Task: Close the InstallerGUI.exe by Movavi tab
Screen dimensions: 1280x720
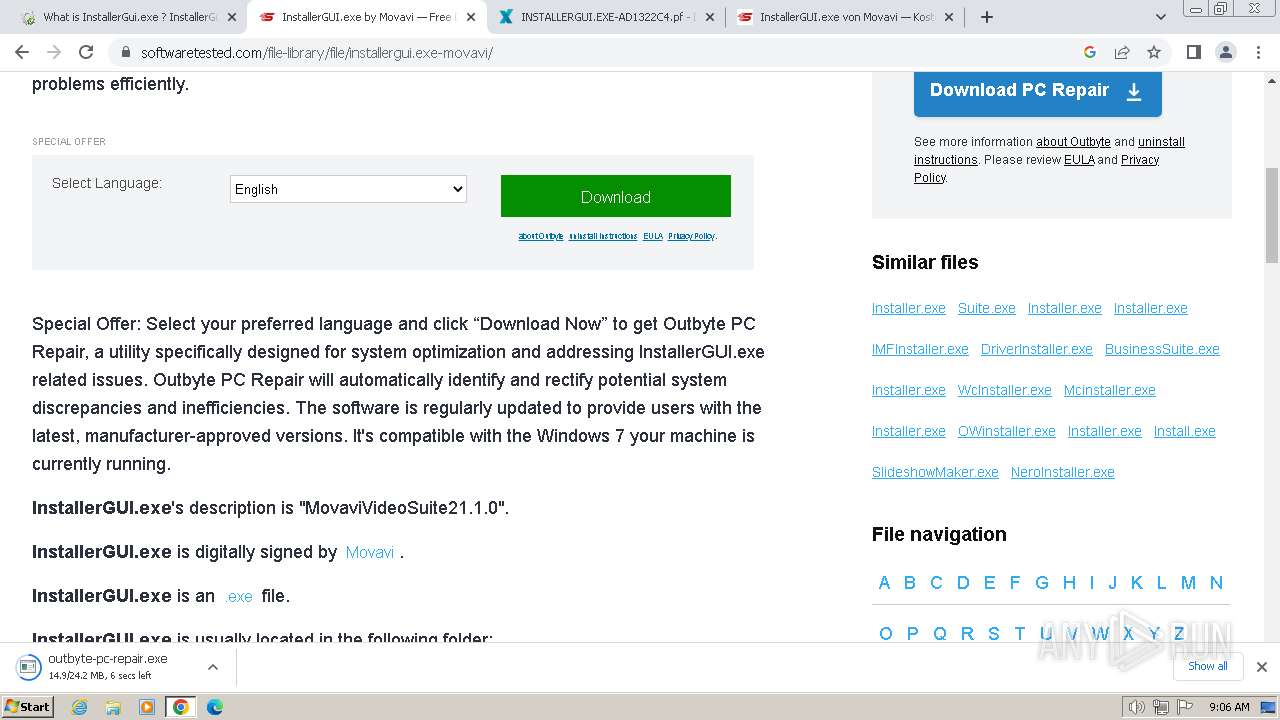Action: (x=470, y=17)
